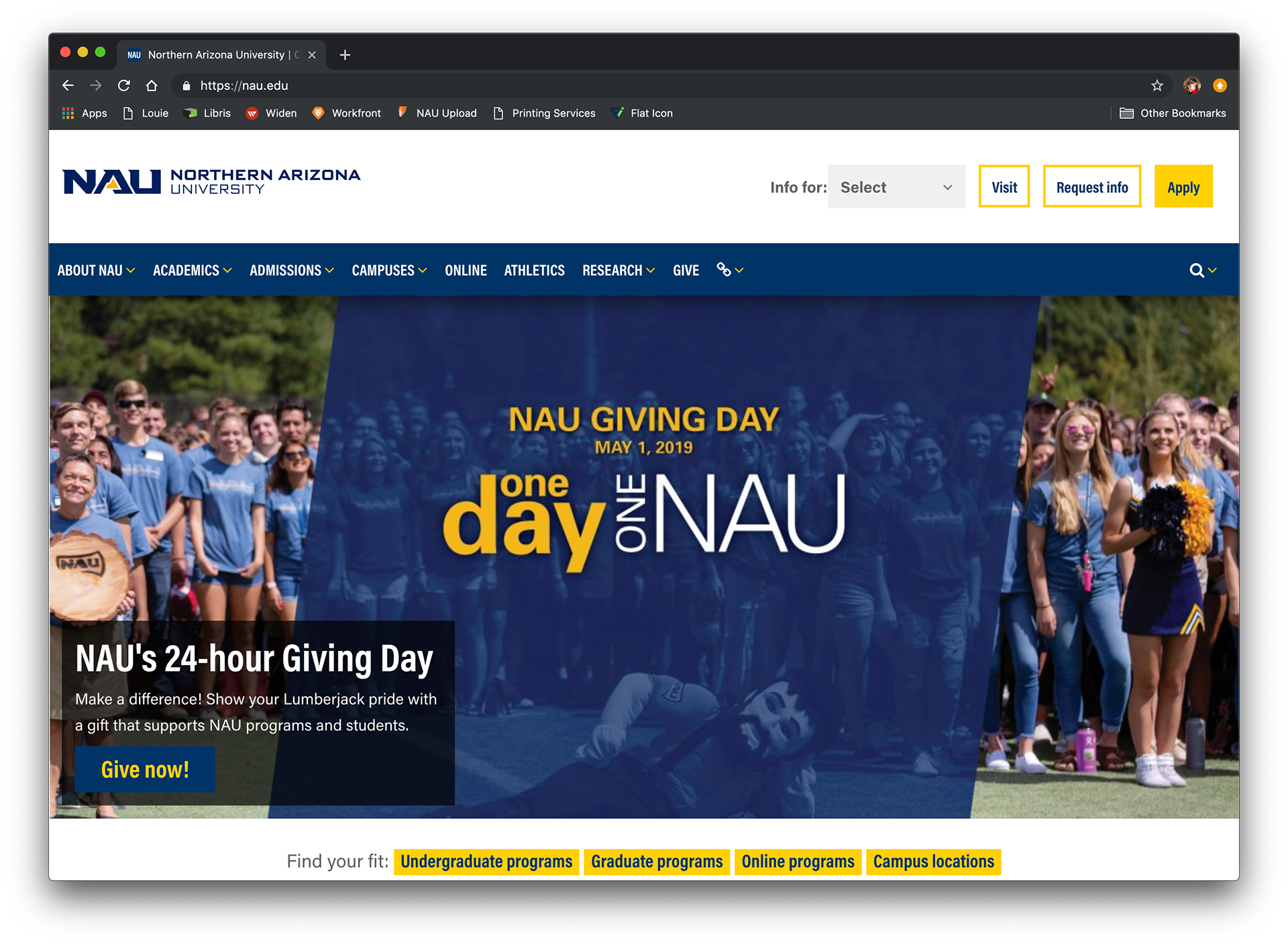Open the Louie bookmark
Screen dimensions: 1288x945
pyautogui.click(x=146, y=113)
